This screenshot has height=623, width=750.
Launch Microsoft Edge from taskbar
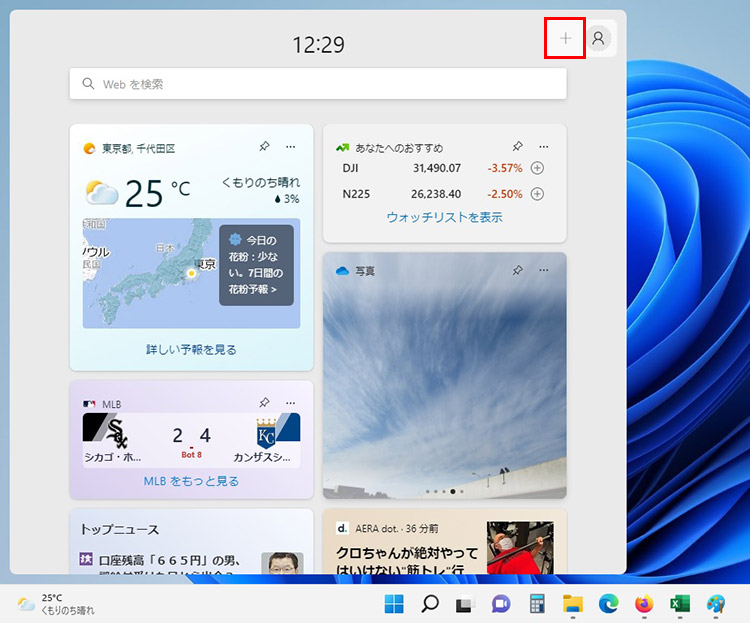point(608,603)
